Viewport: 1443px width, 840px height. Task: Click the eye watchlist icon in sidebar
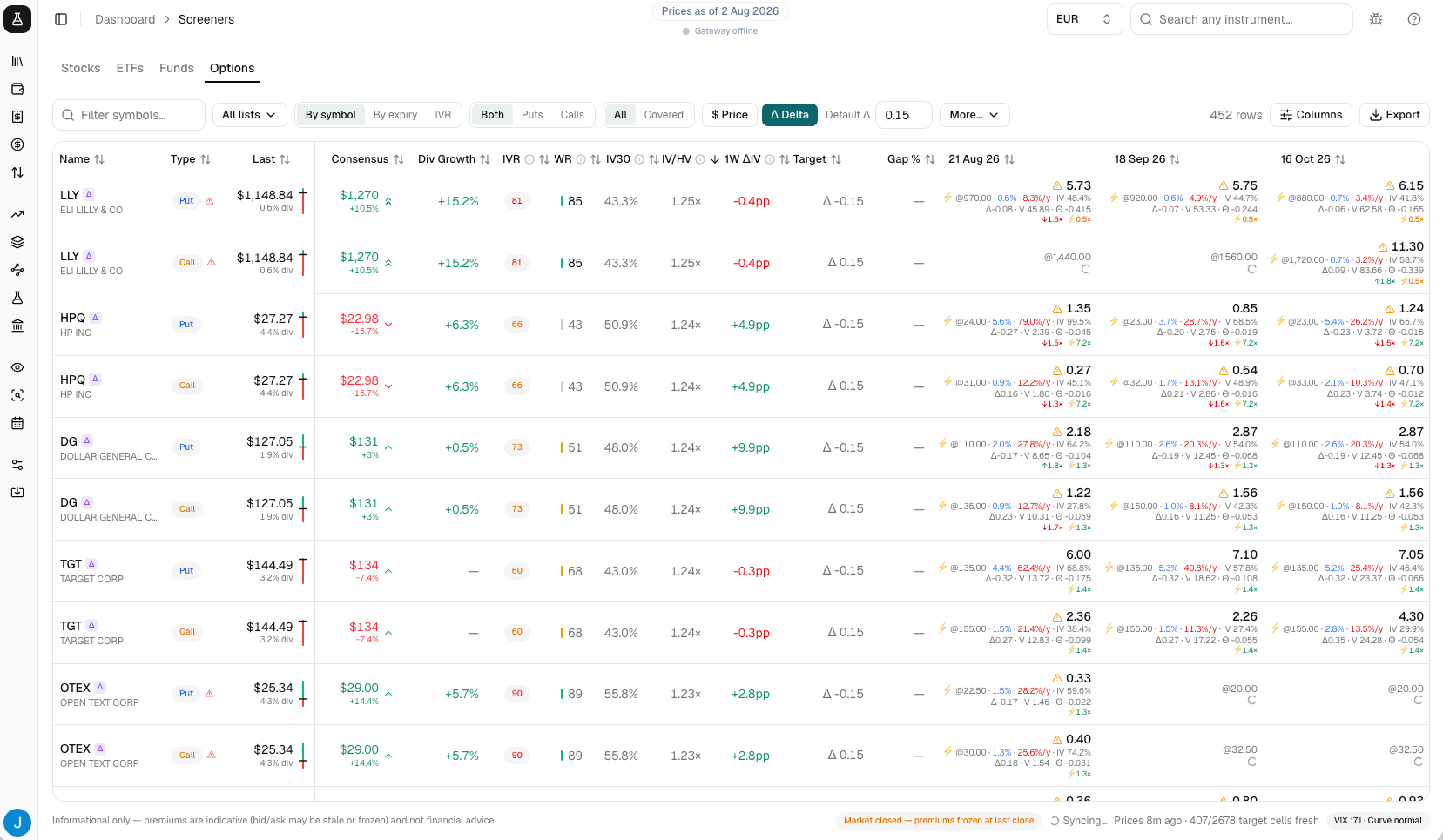click(x=17, y=367)
